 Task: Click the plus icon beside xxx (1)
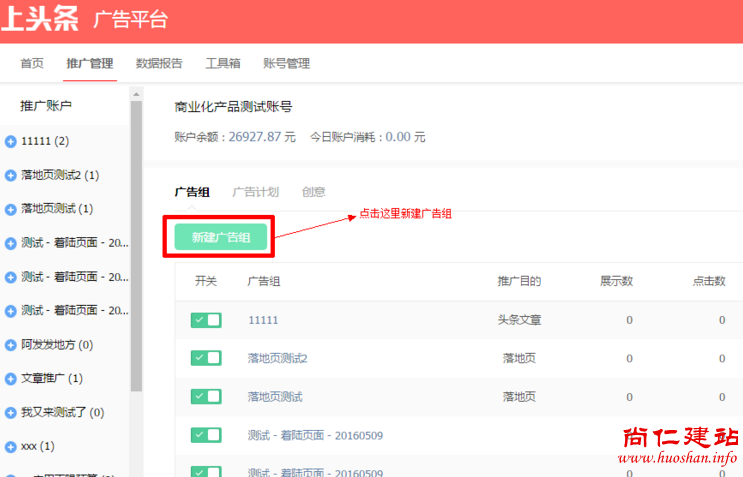click(x=11, y=446)
